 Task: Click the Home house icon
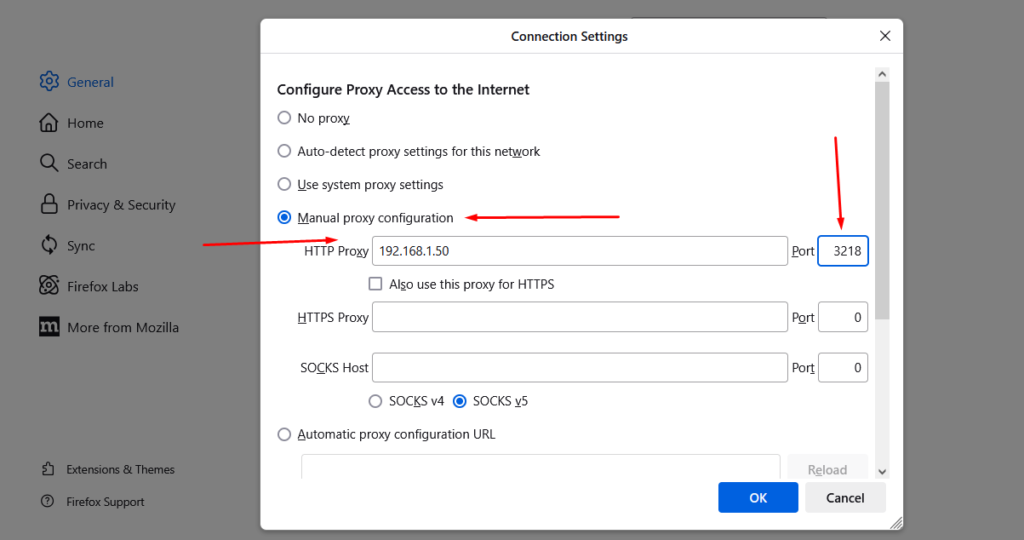(49, 123)
